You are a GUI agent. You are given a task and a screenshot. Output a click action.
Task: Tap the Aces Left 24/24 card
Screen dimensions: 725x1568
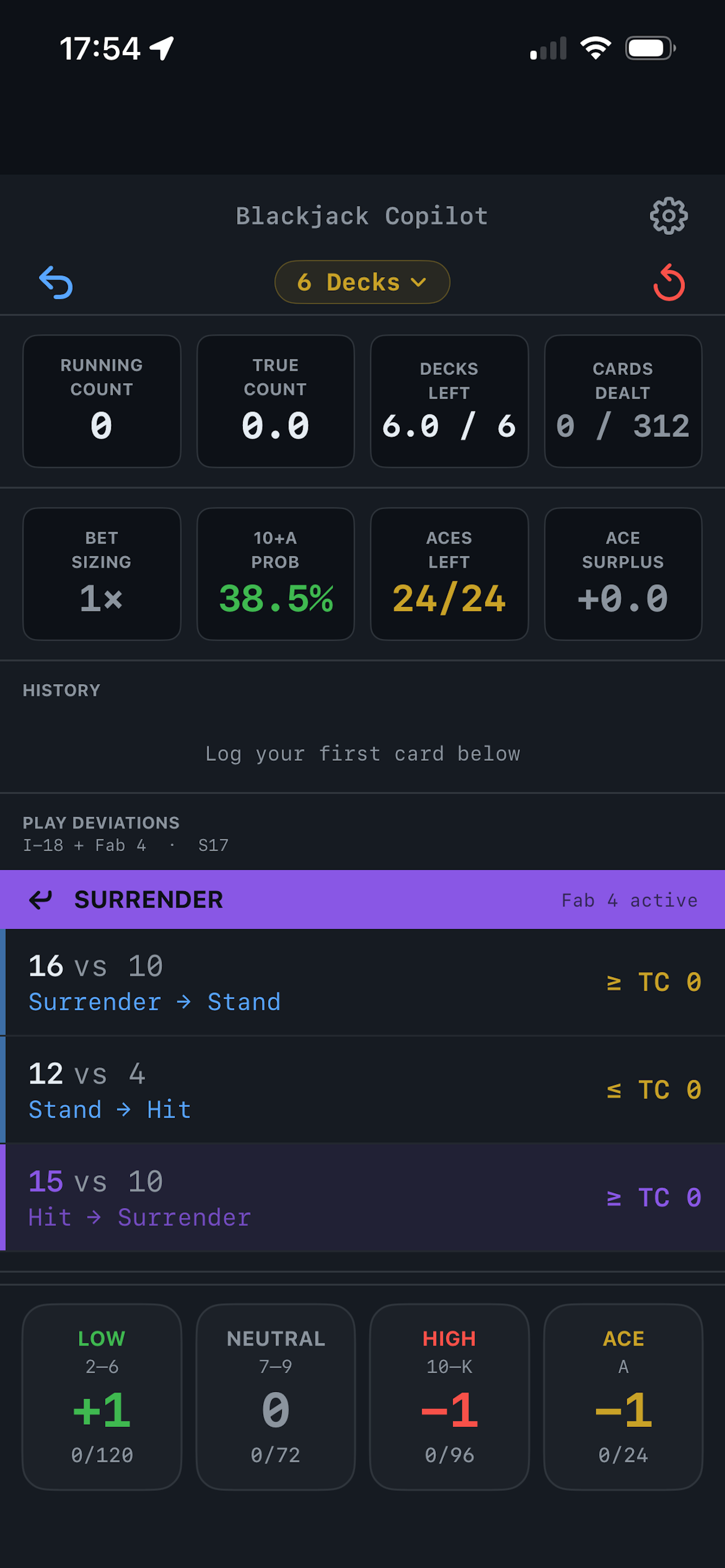coord(449,574)
